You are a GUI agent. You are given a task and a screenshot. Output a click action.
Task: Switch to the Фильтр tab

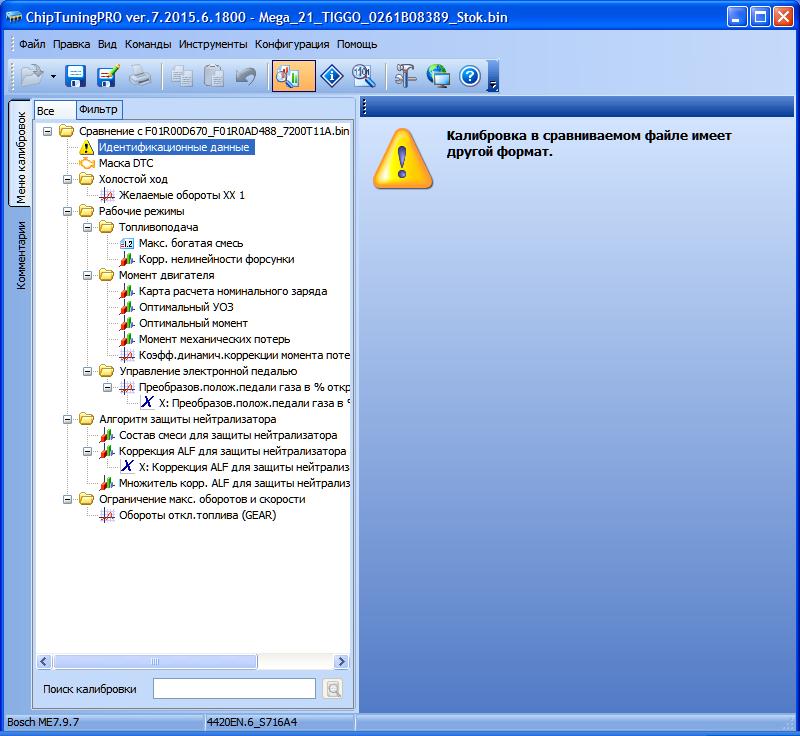coord(98,109)
